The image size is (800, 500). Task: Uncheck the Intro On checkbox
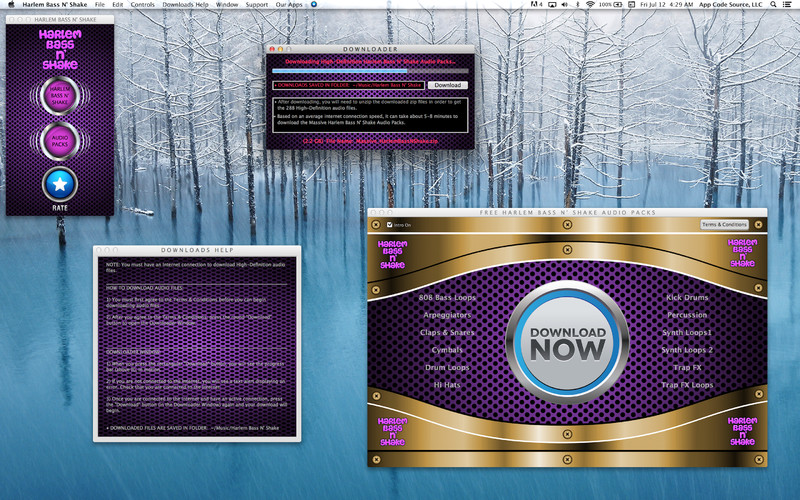pyautogui.click(x=390, y=224)
